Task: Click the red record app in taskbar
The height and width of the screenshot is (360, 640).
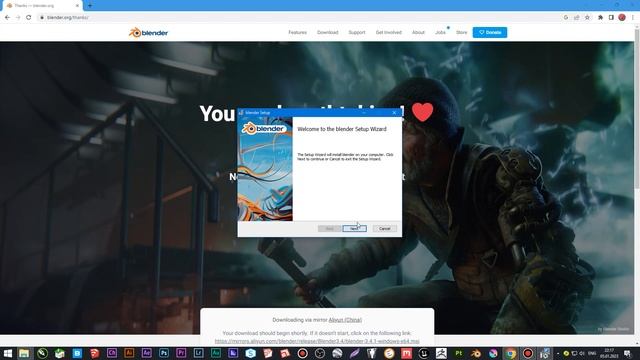Action: tap(528, 353)
